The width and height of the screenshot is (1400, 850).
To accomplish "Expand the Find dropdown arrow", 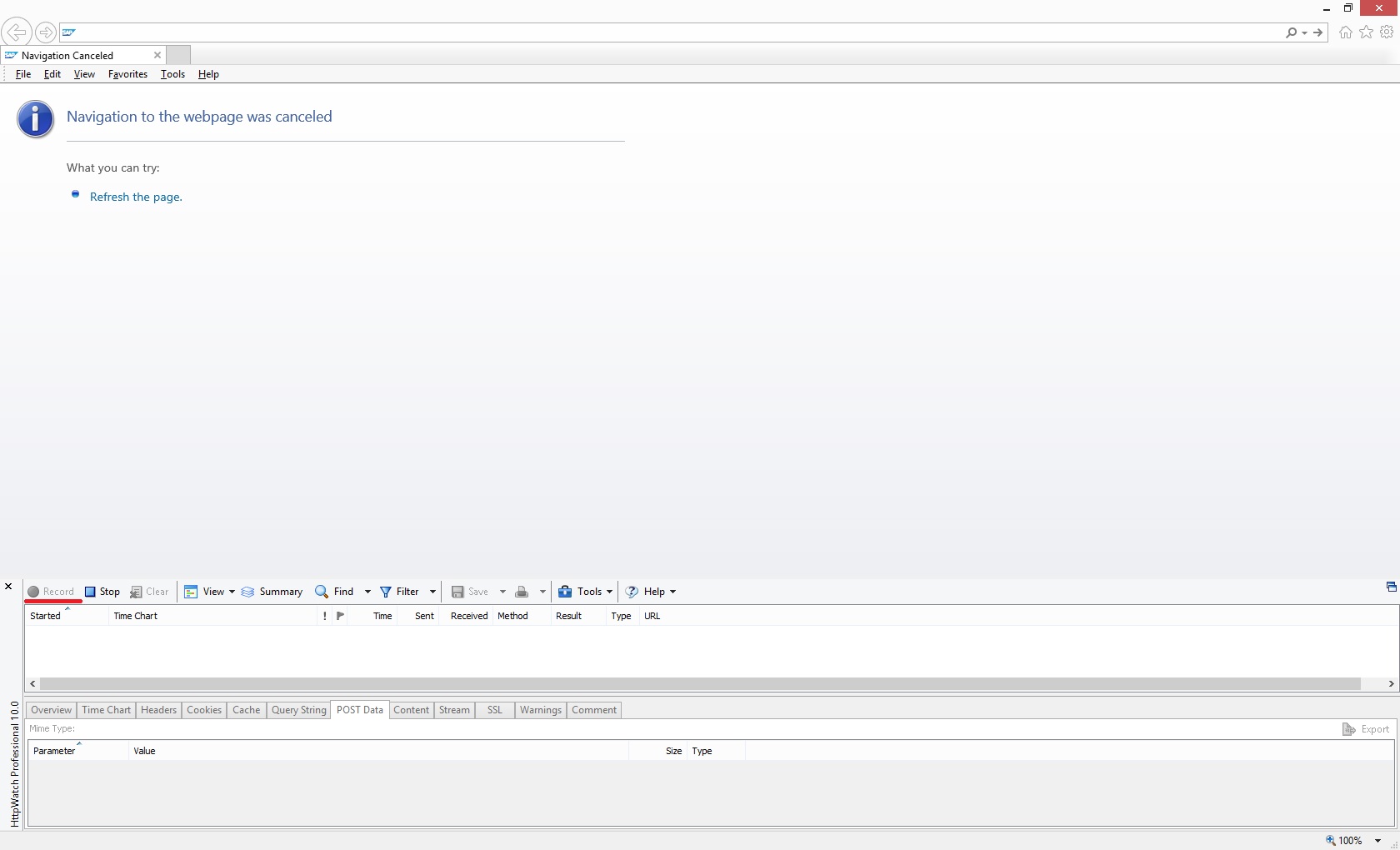I will click(x=367, y=592).
